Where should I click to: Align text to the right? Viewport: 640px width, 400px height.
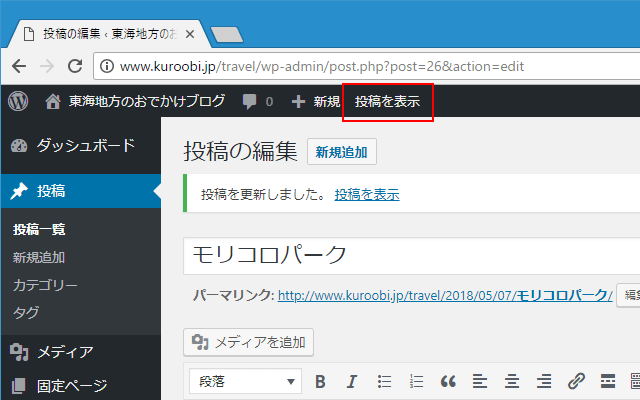pyautogui.click(x=544, y=381)
